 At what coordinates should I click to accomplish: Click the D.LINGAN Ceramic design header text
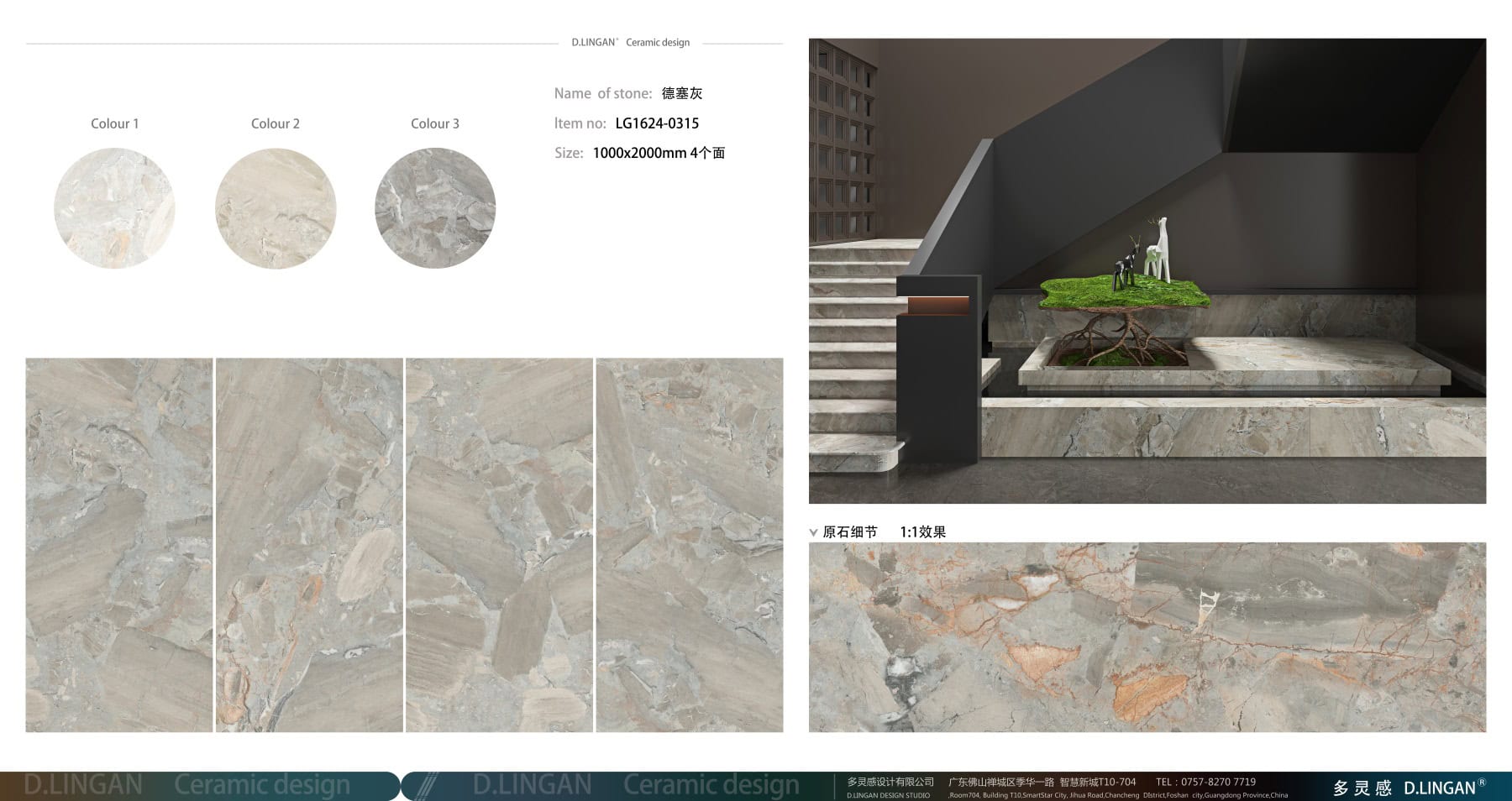point(630,42)
